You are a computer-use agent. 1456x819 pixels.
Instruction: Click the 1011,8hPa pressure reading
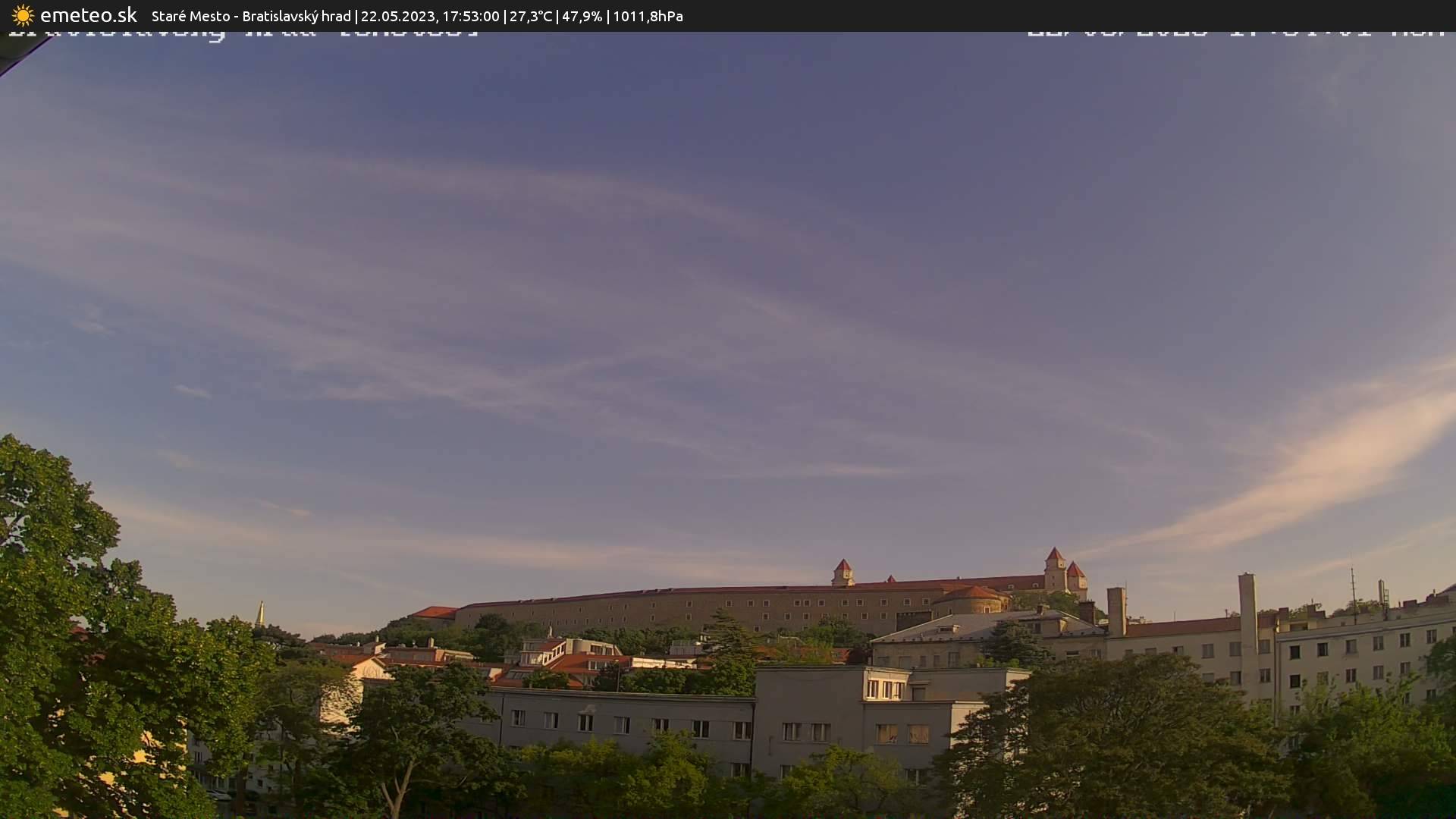648,16
